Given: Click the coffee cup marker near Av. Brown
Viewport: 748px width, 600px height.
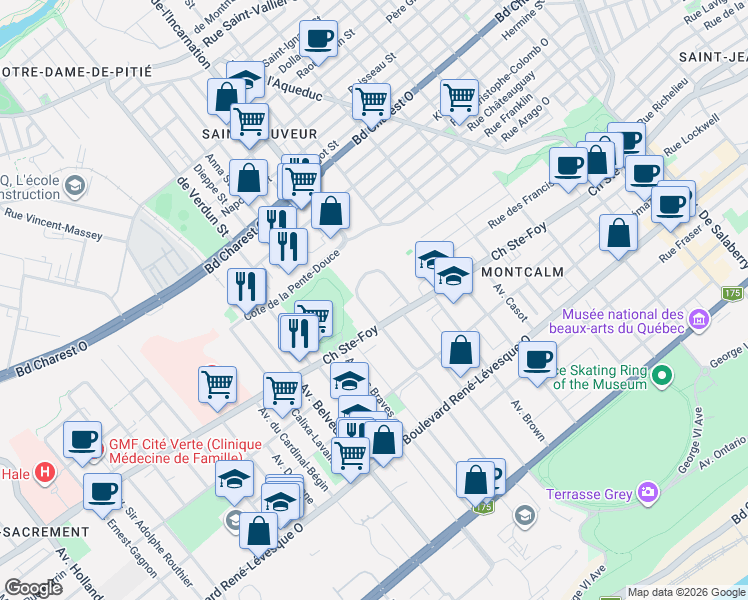Looking at the screenshot, I should (x=538, y=362).
